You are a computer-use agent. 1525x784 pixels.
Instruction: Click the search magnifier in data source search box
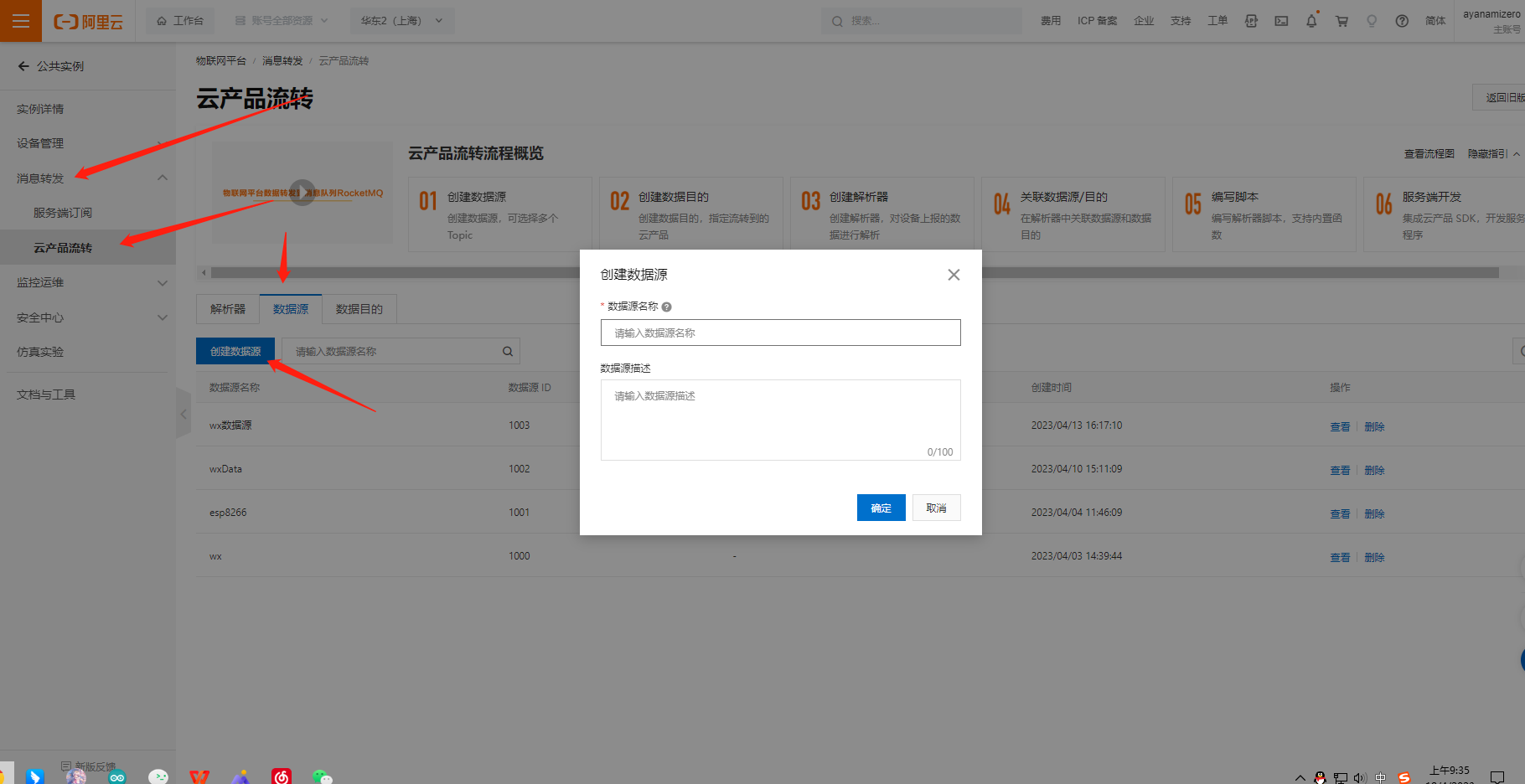508,352
